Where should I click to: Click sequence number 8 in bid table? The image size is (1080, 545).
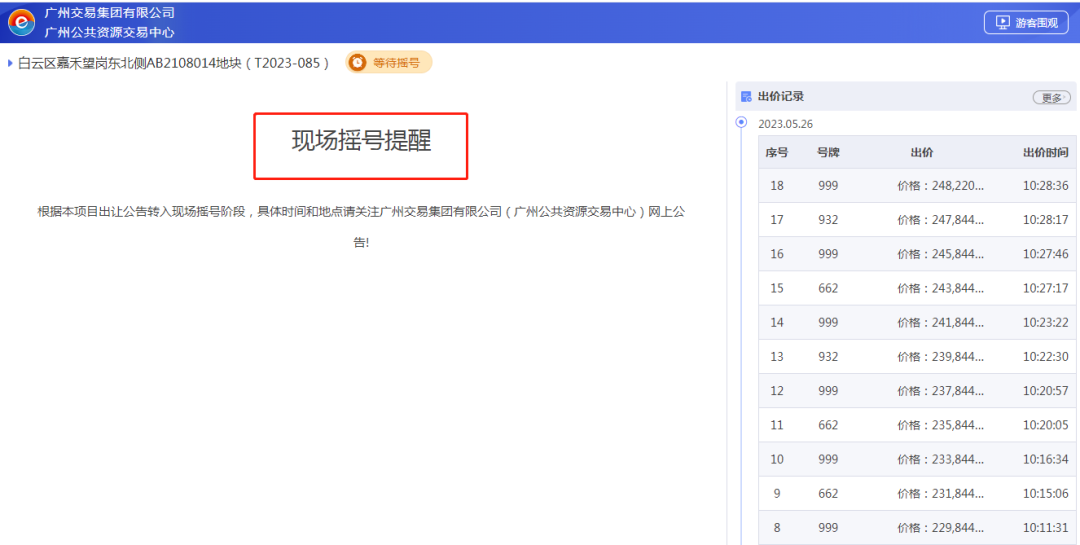[x=777, y=528]
